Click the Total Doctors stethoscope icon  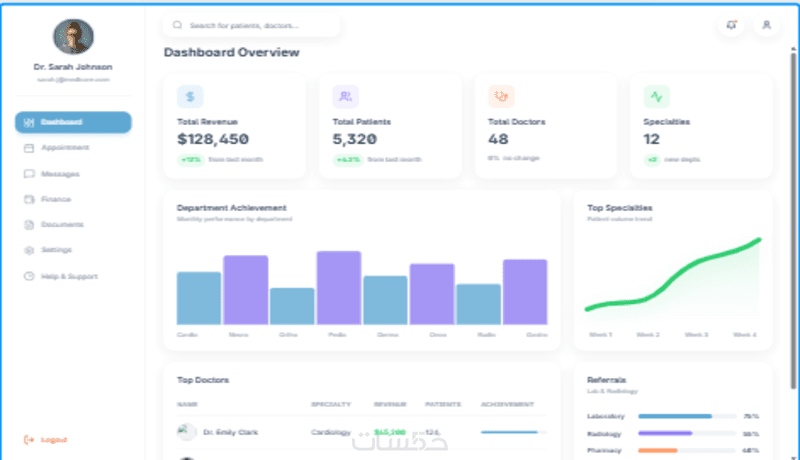[x=501, y=96]
